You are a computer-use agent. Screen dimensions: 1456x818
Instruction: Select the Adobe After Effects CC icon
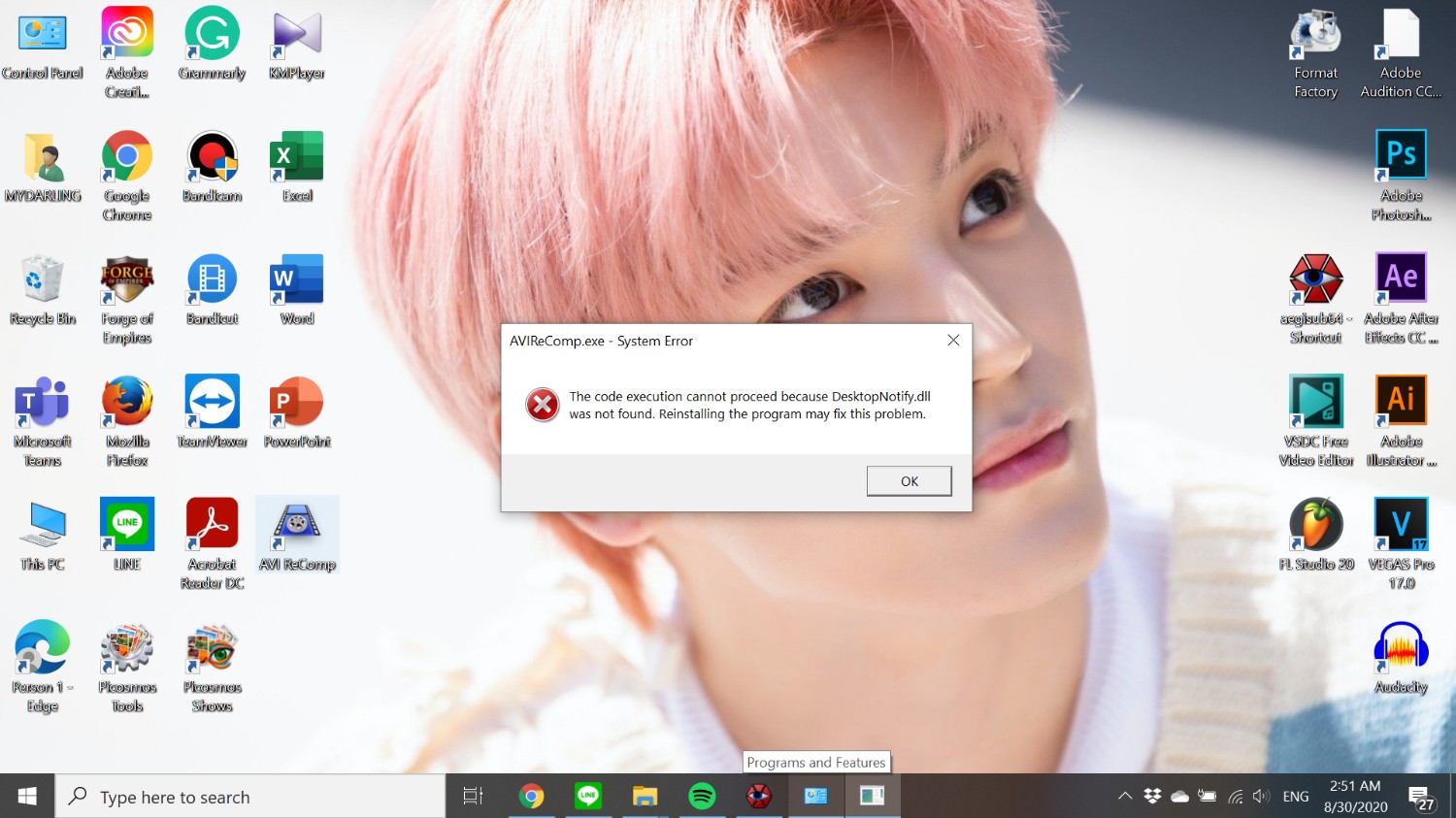pos(1401,300)
